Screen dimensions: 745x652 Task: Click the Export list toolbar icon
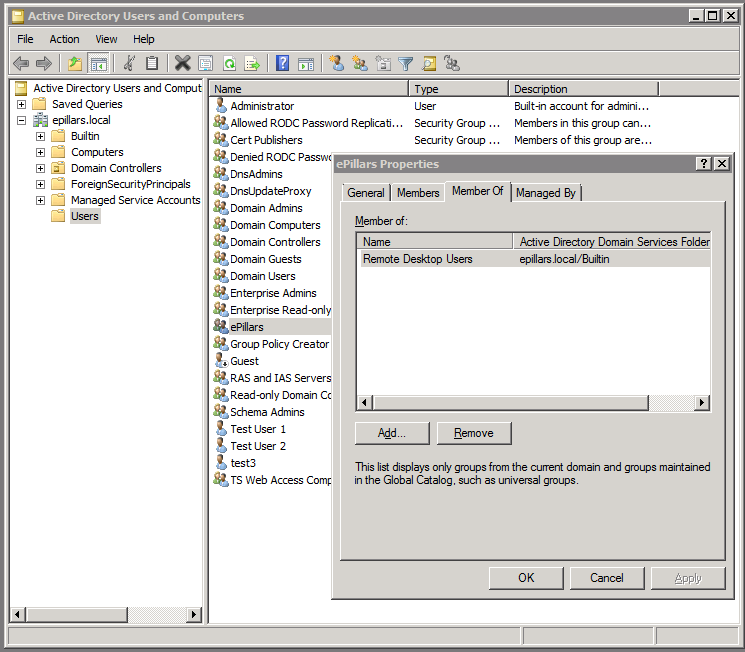[x=252, y=63]
